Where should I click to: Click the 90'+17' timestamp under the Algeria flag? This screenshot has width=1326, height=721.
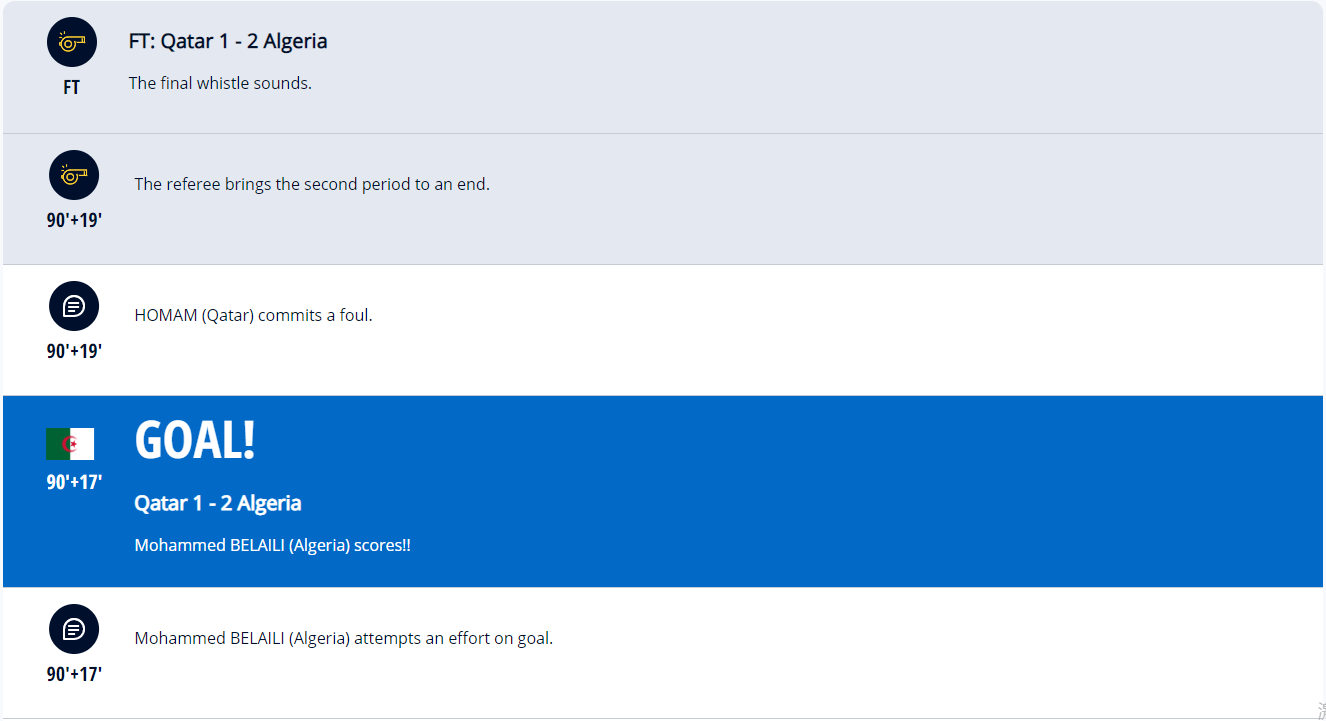pos(74,482)
